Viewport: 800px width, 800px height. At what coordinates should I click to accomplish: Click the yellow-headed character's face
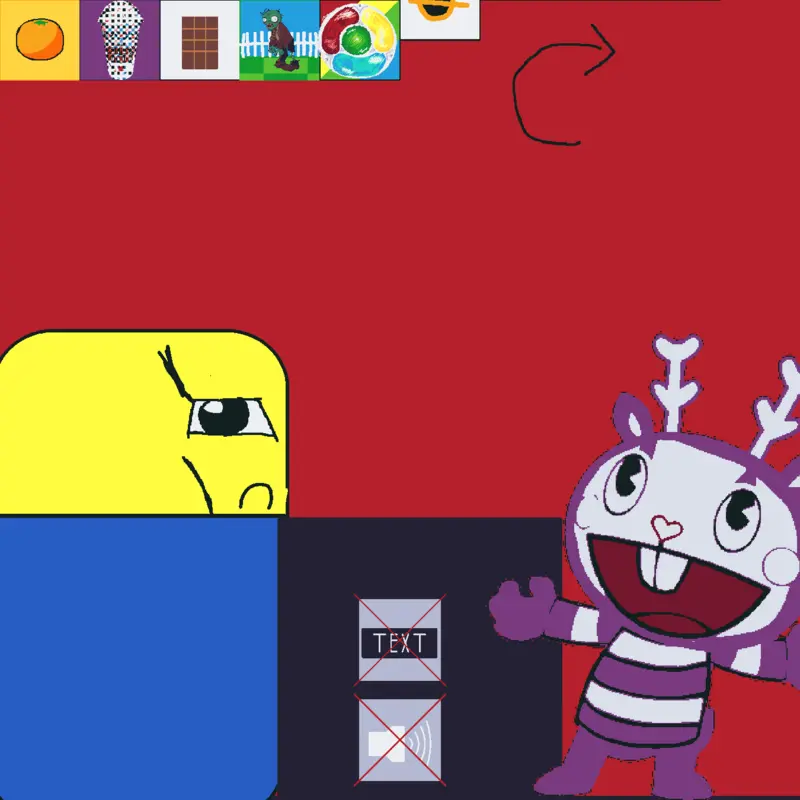[143, 423]
